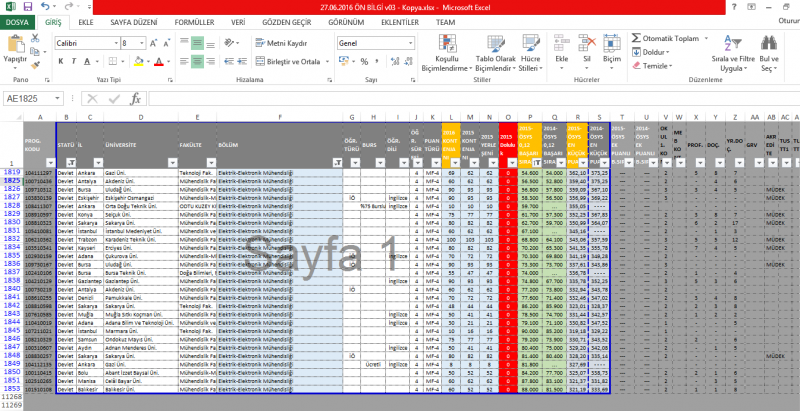Select the Format Painter brush icon
This screenshot has width=800, height=411.
[x=35, y=65]
